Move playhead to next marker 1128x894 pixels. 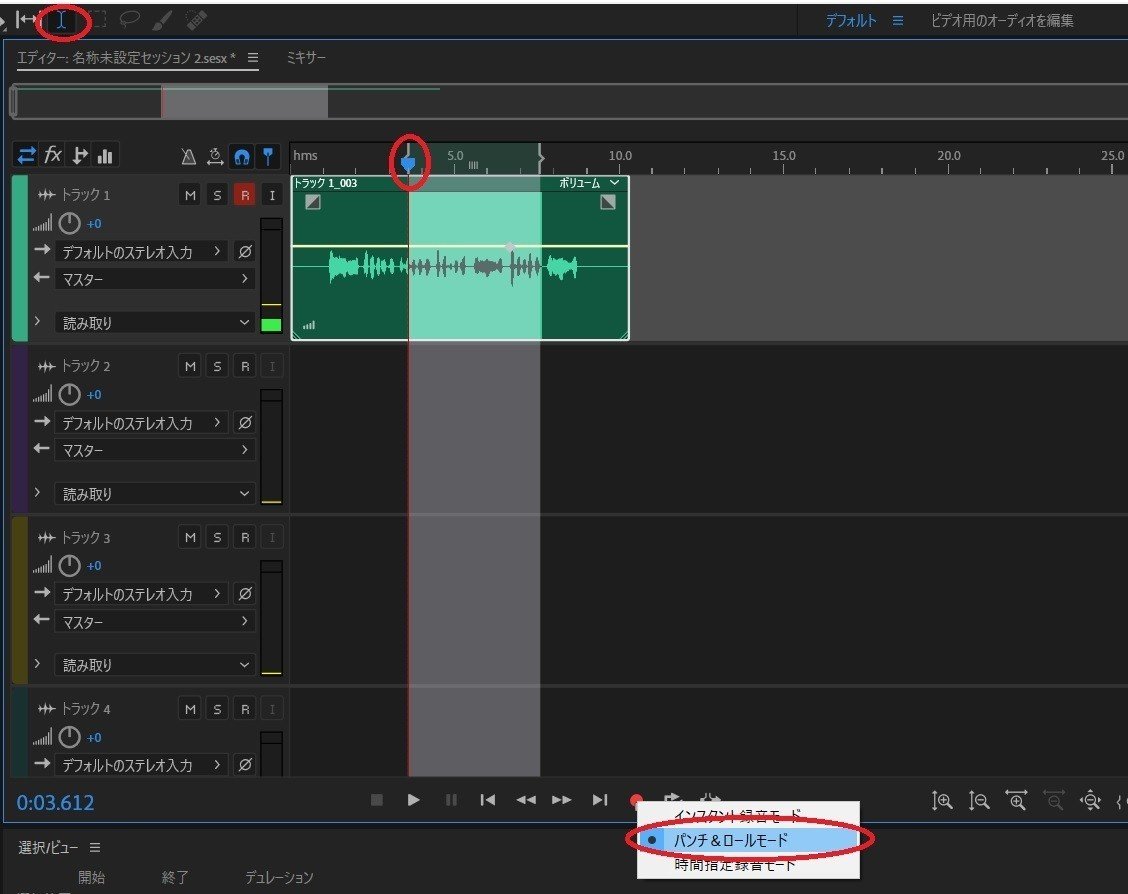(600, 800)
